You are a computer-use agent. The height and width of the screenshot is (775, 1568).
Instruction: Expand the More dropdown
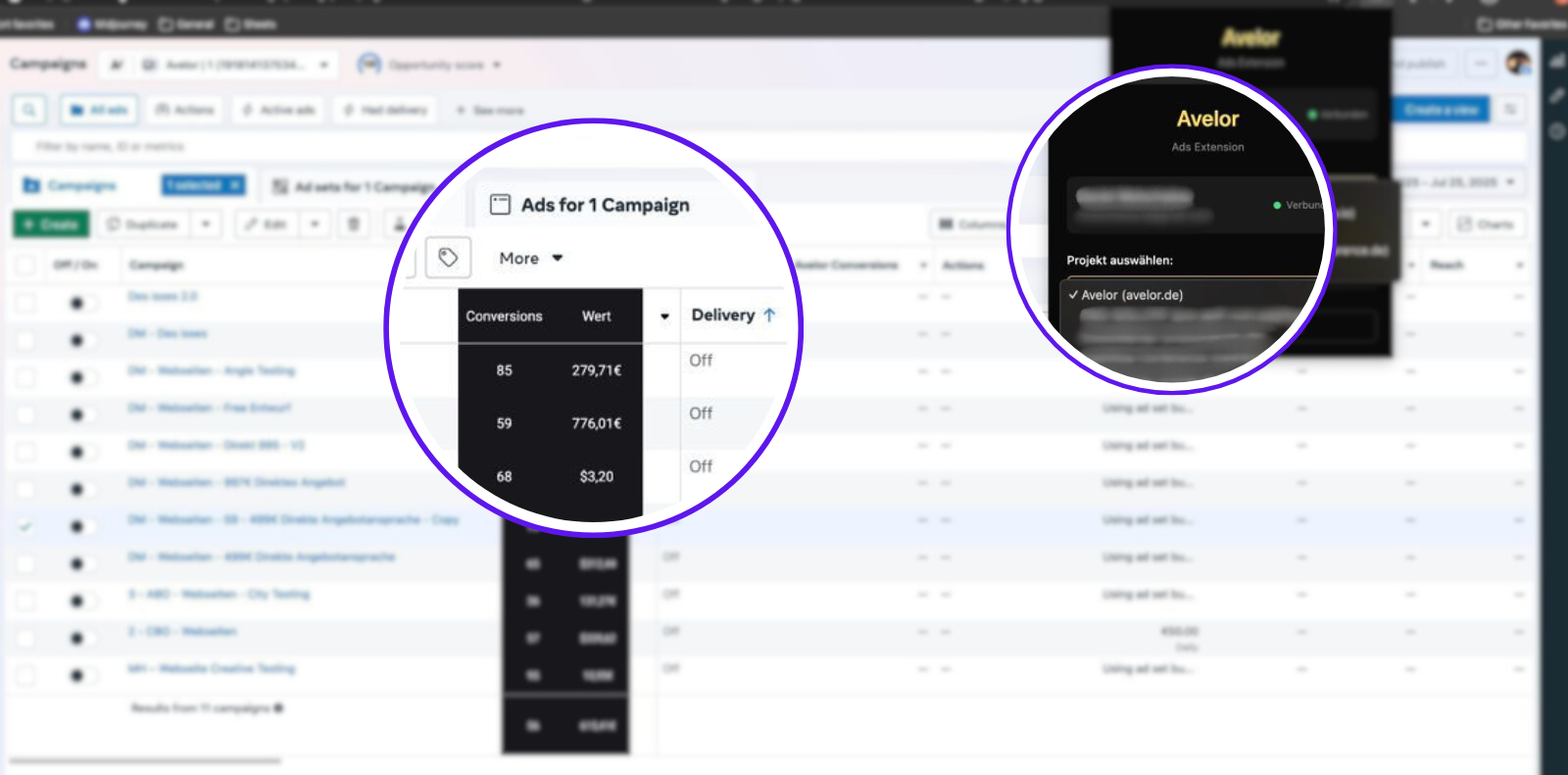(531, 259)
